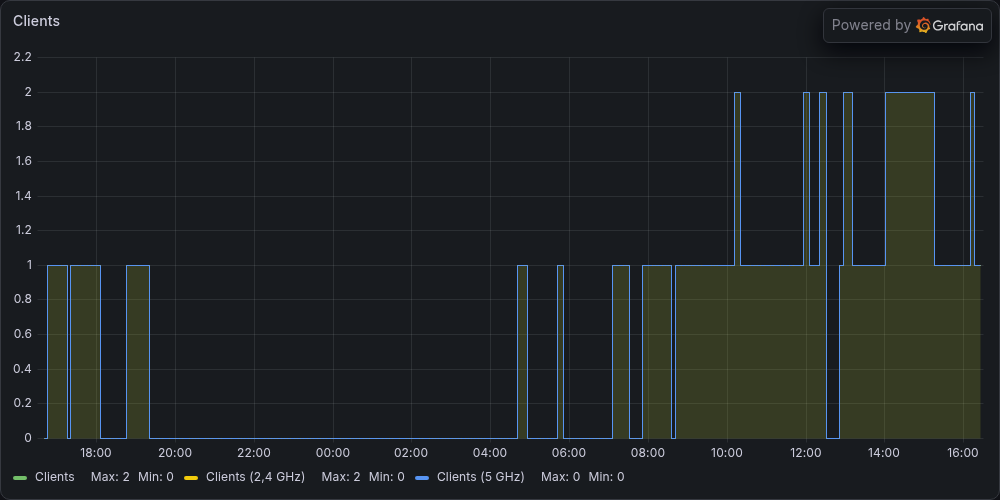Click the 20:00 time axis label
Viewport: 1000px width, 500px height.
tap(175, 453)
